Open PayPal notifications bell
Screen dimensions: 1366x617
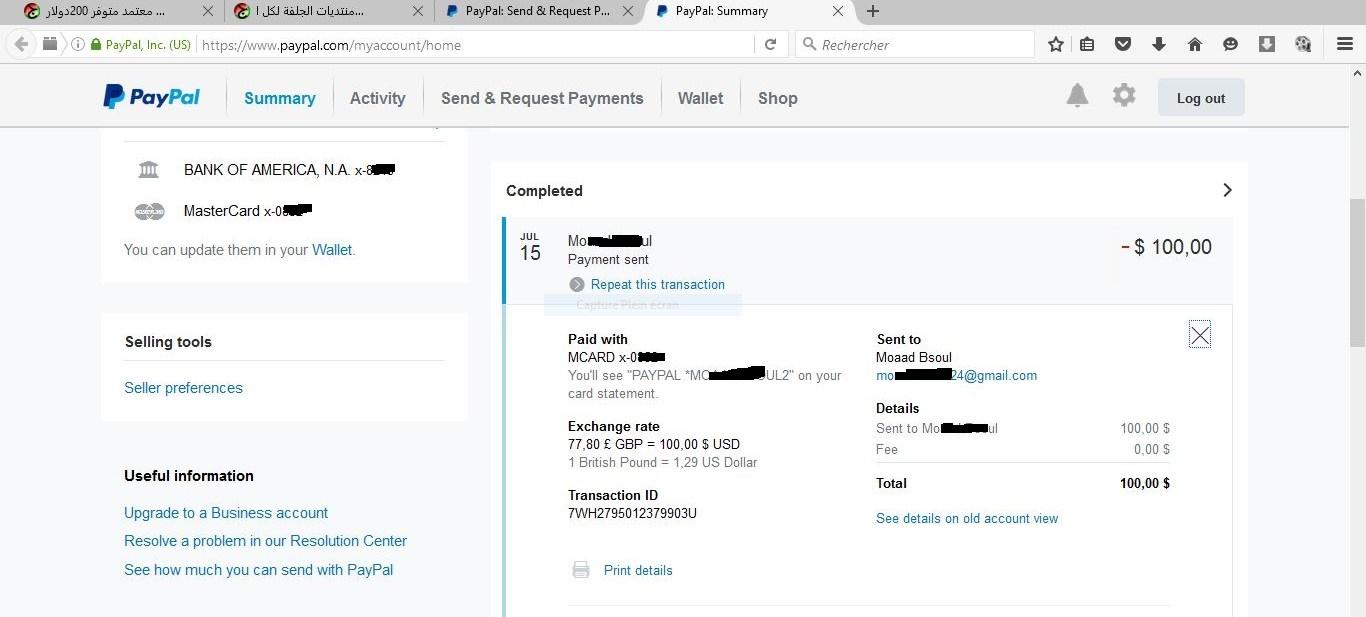coord(1077,96)
